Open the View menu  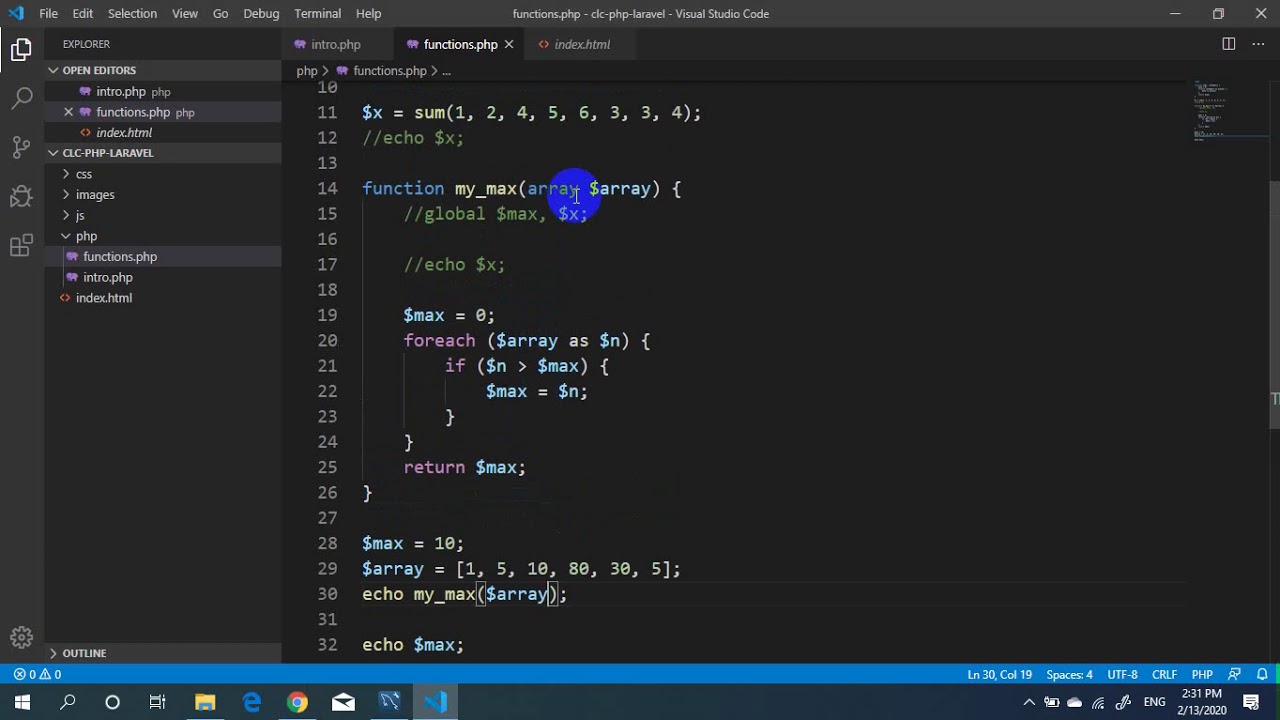coord(185,14)
